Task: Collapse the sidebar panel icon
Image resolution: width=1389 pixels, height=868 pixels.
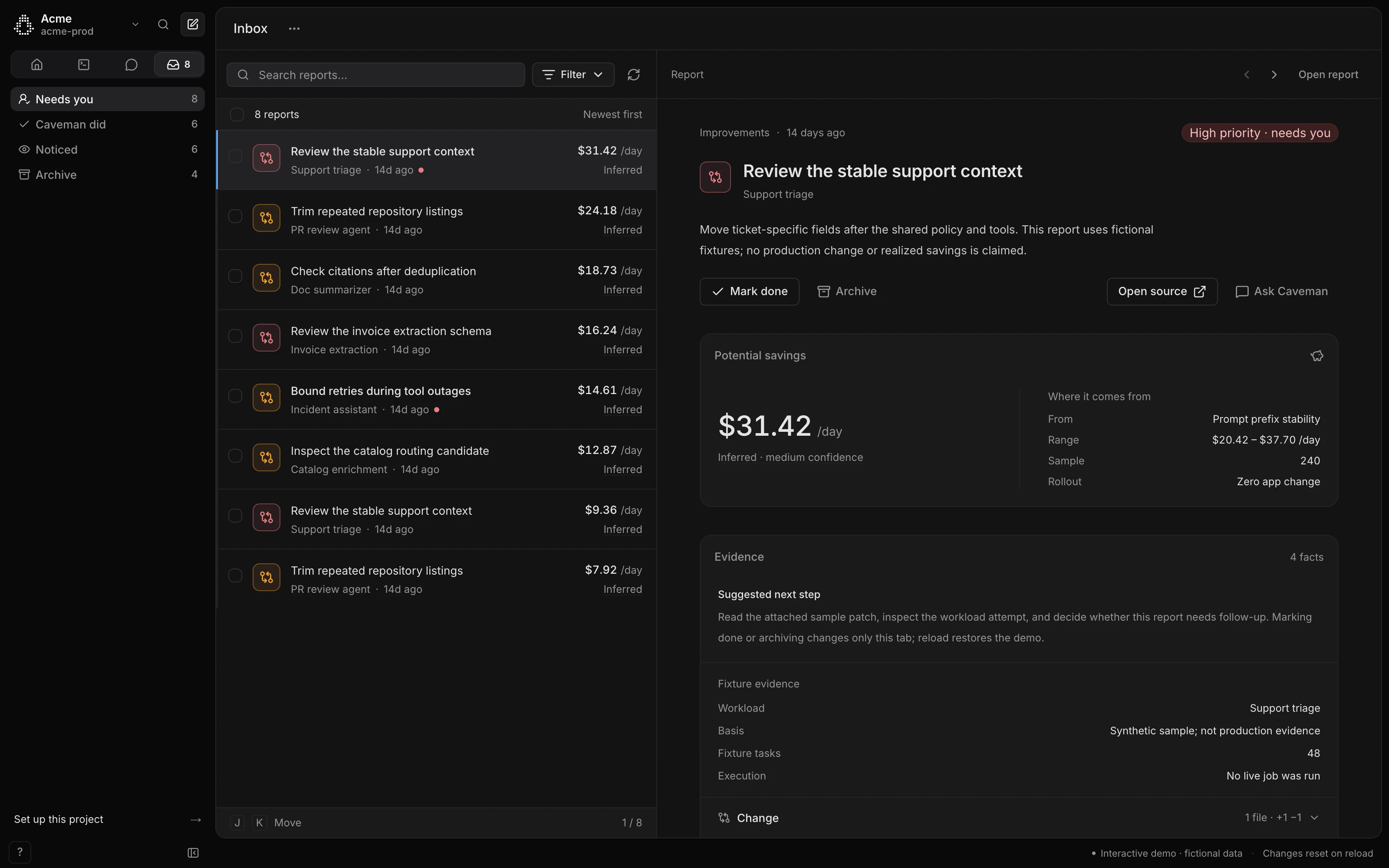Action: coord(194,852)
